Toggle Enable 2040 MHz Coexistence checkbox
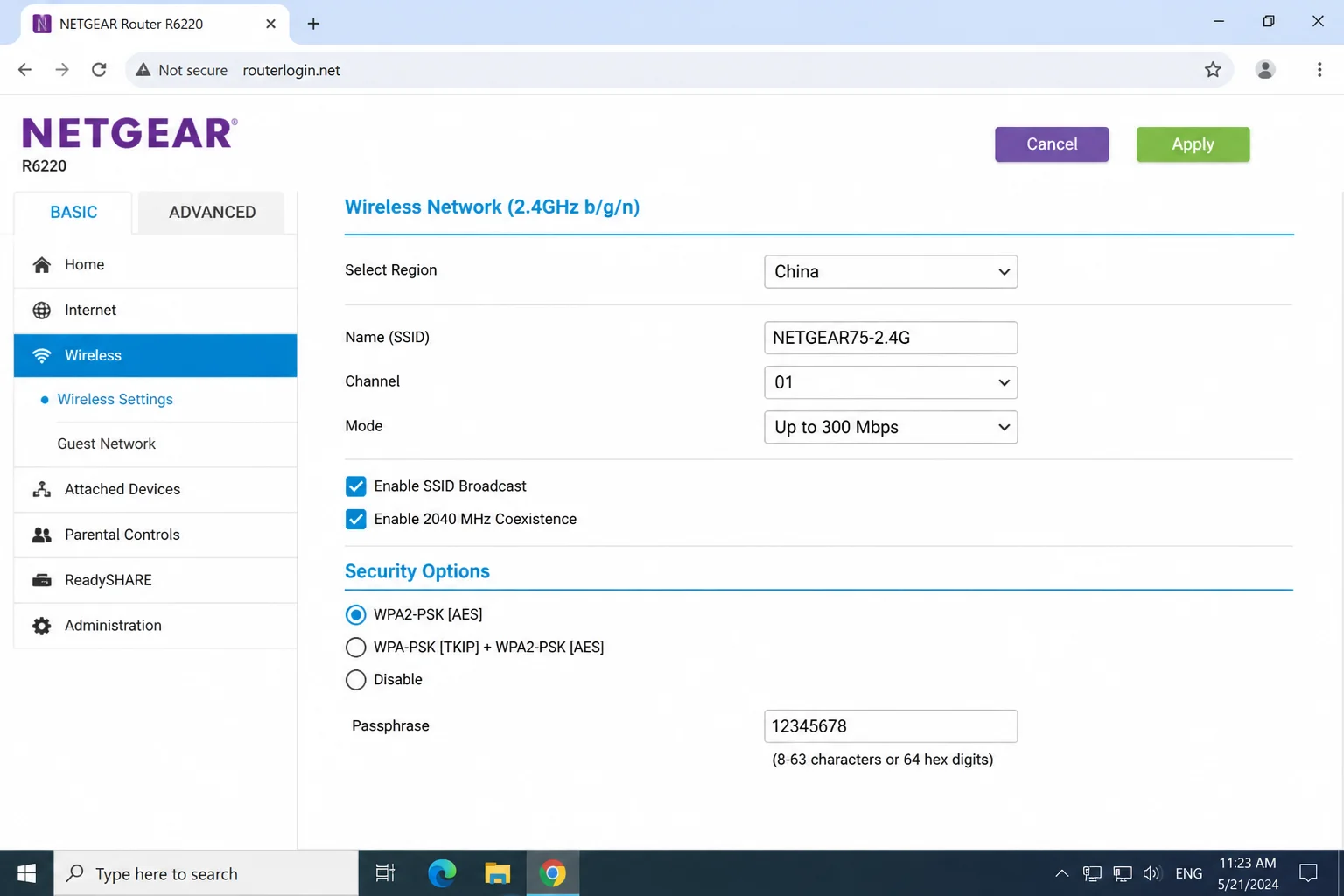Screen dimensions: 1344x896 (355, 520)
